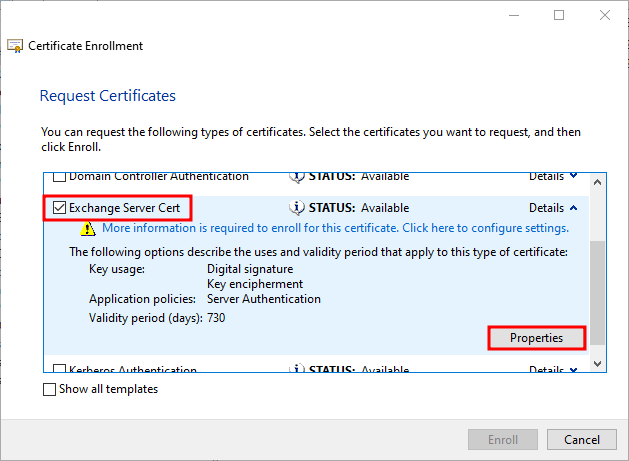The image size is (629, 461).
Task: Click the Server Authentication policy text
Action: point(264,299)
